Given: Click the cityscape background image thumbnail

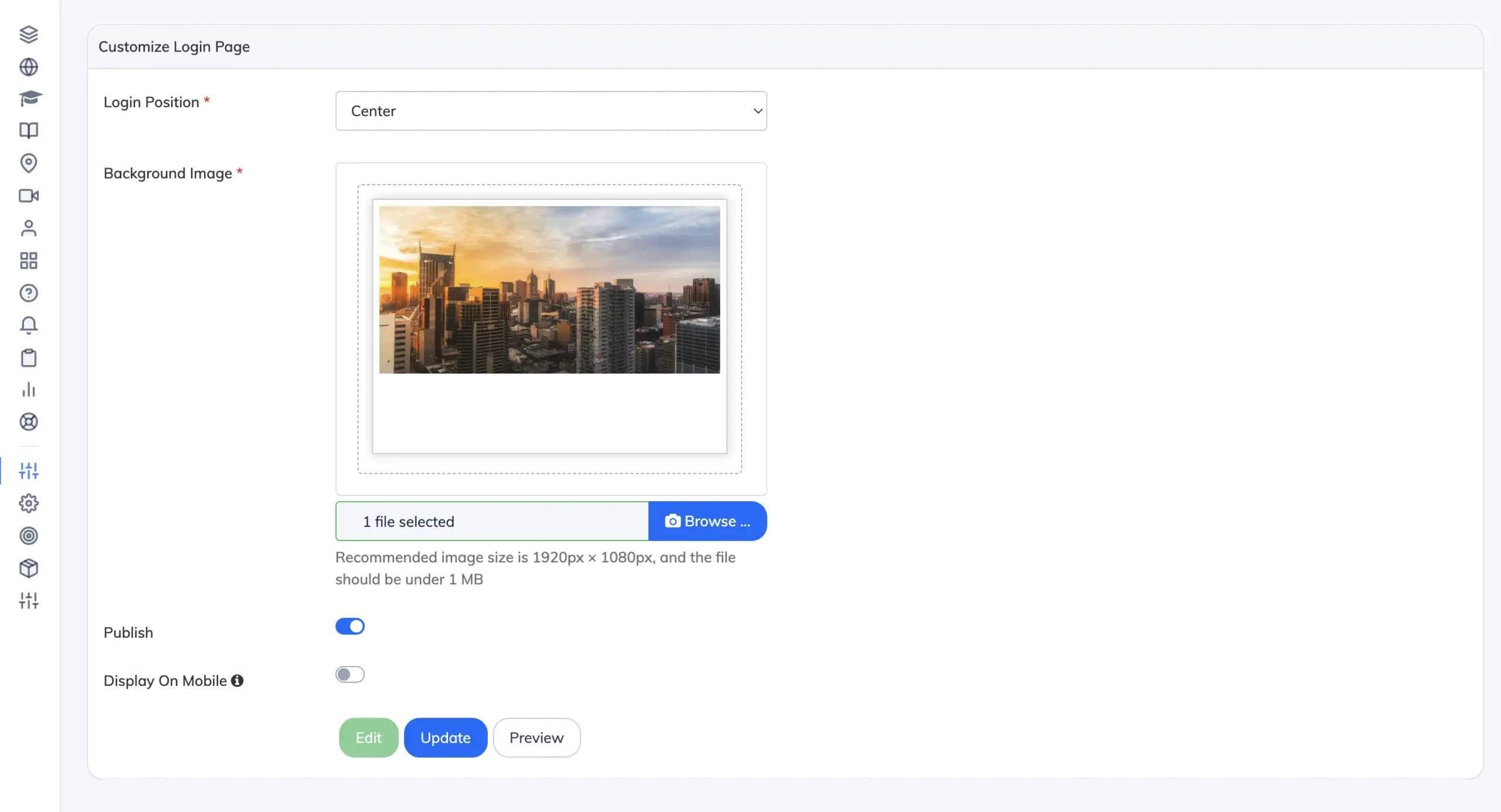Looking at the screenshot, I should (550, 288).
